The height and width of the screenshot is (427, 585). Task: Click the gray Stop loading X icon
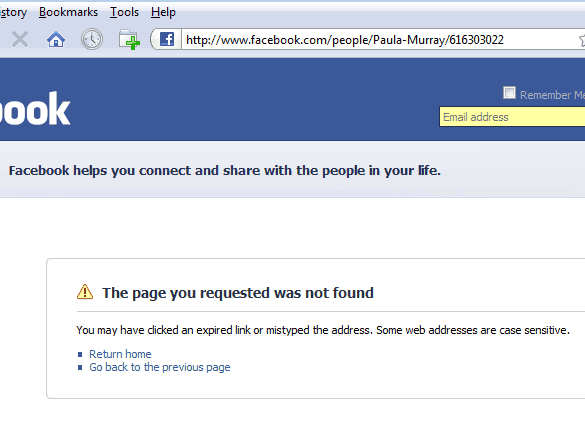coord(20,40)
